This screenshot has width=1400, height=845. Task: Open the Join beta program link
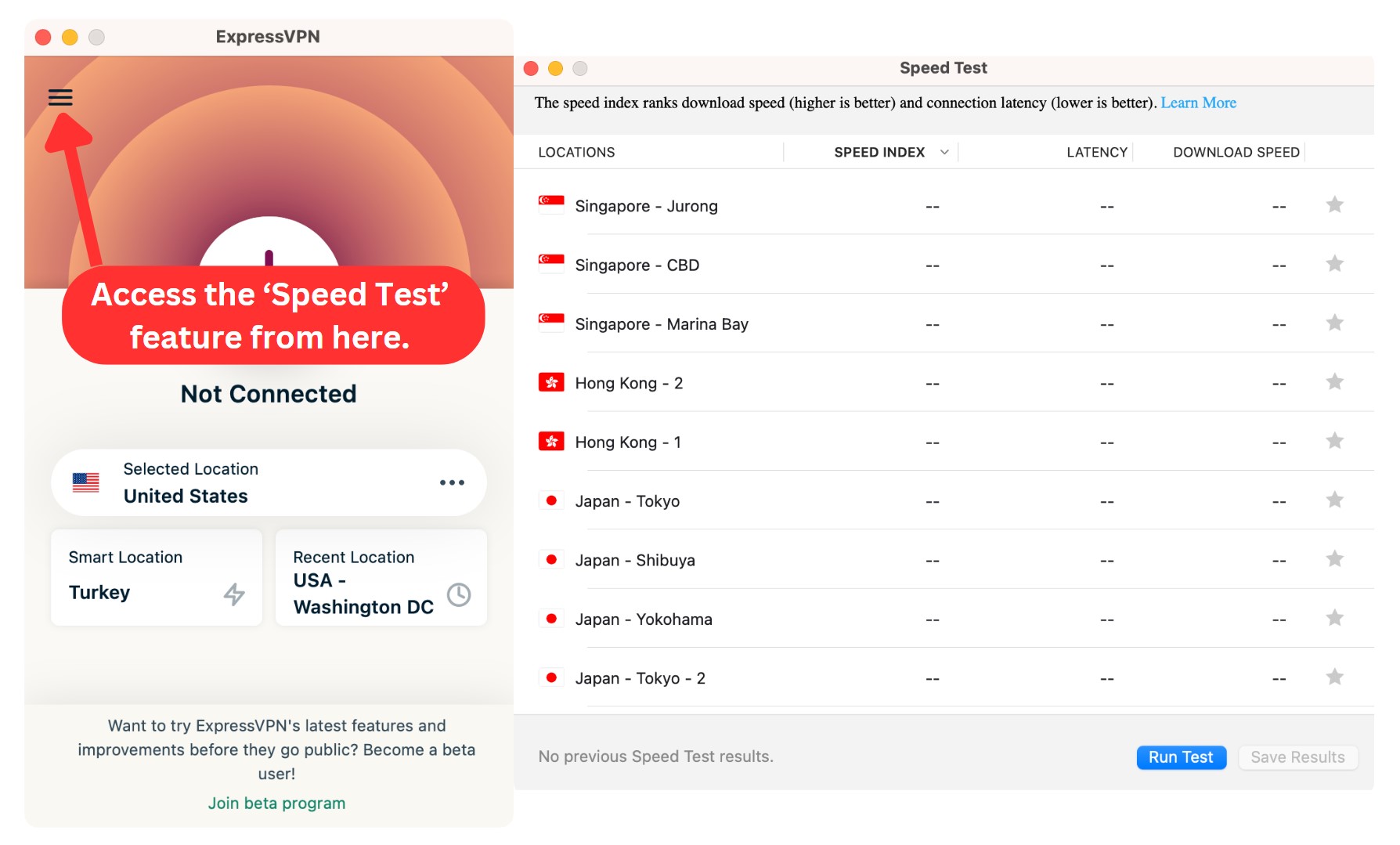[x=276, y=803]
